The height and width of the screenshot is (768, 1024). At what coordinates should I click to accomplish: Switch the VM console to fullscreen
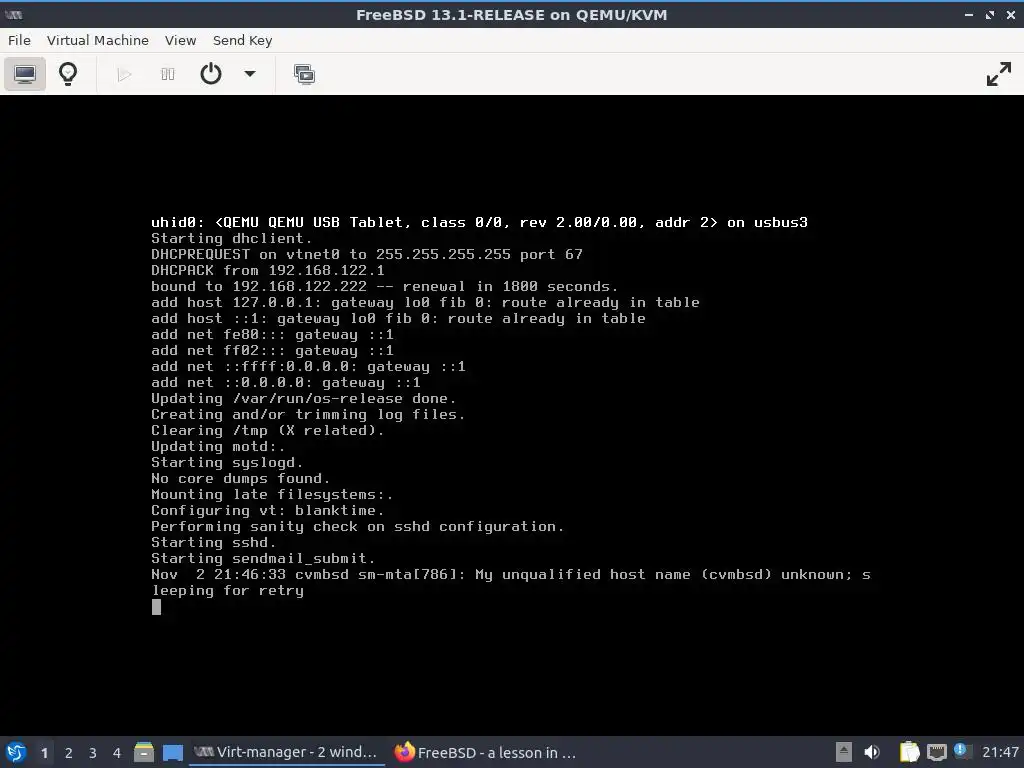[999, 74]
